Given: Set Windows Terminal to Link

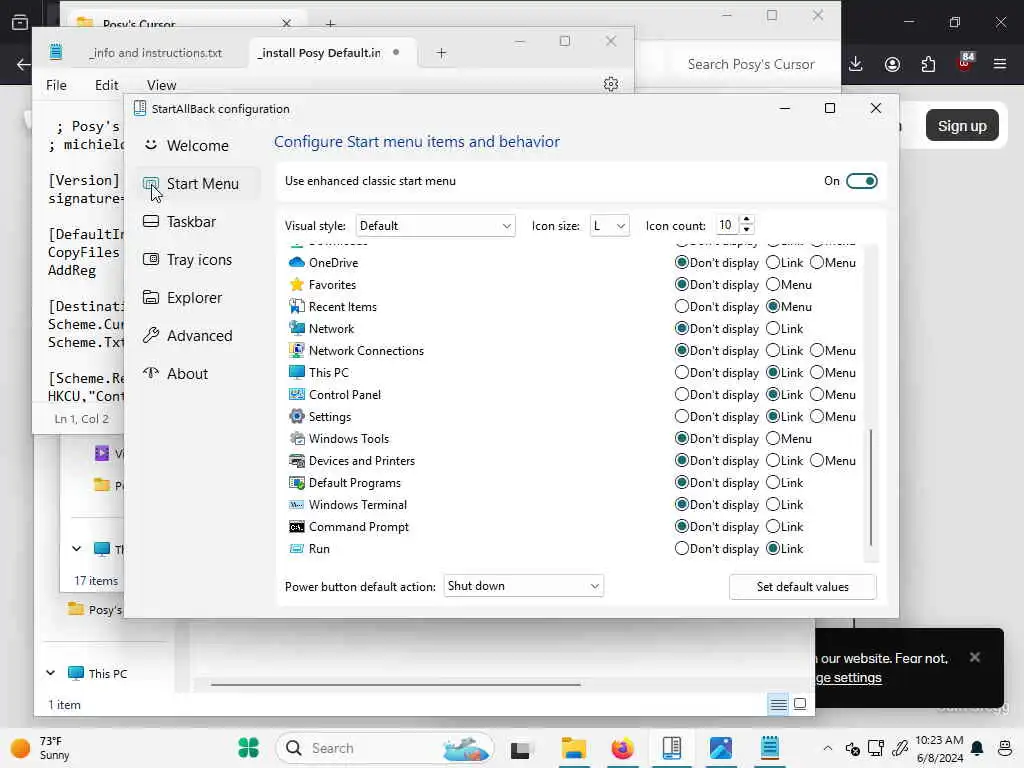Looking at the screenshot, I should pyautogui.click(x=773, y=505).
